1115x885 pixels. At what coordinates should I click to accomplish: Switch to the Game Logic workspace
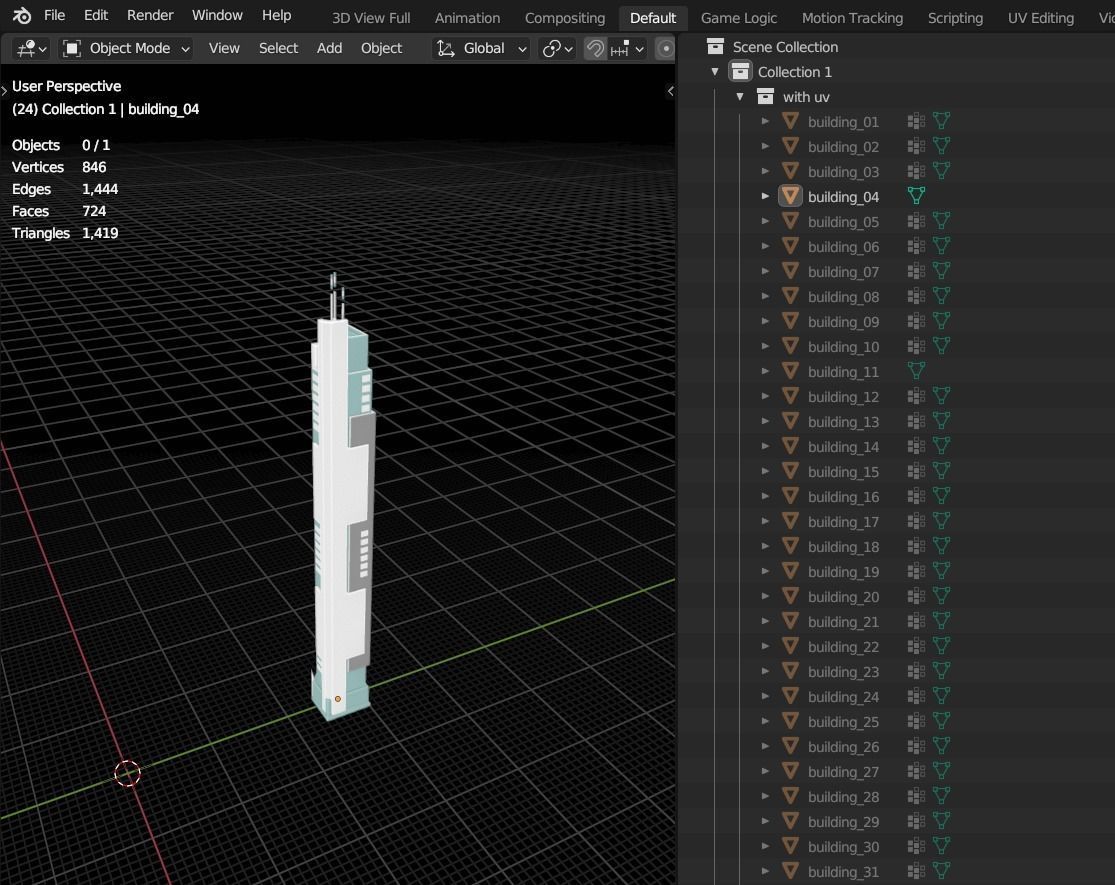tap(739, 18)
